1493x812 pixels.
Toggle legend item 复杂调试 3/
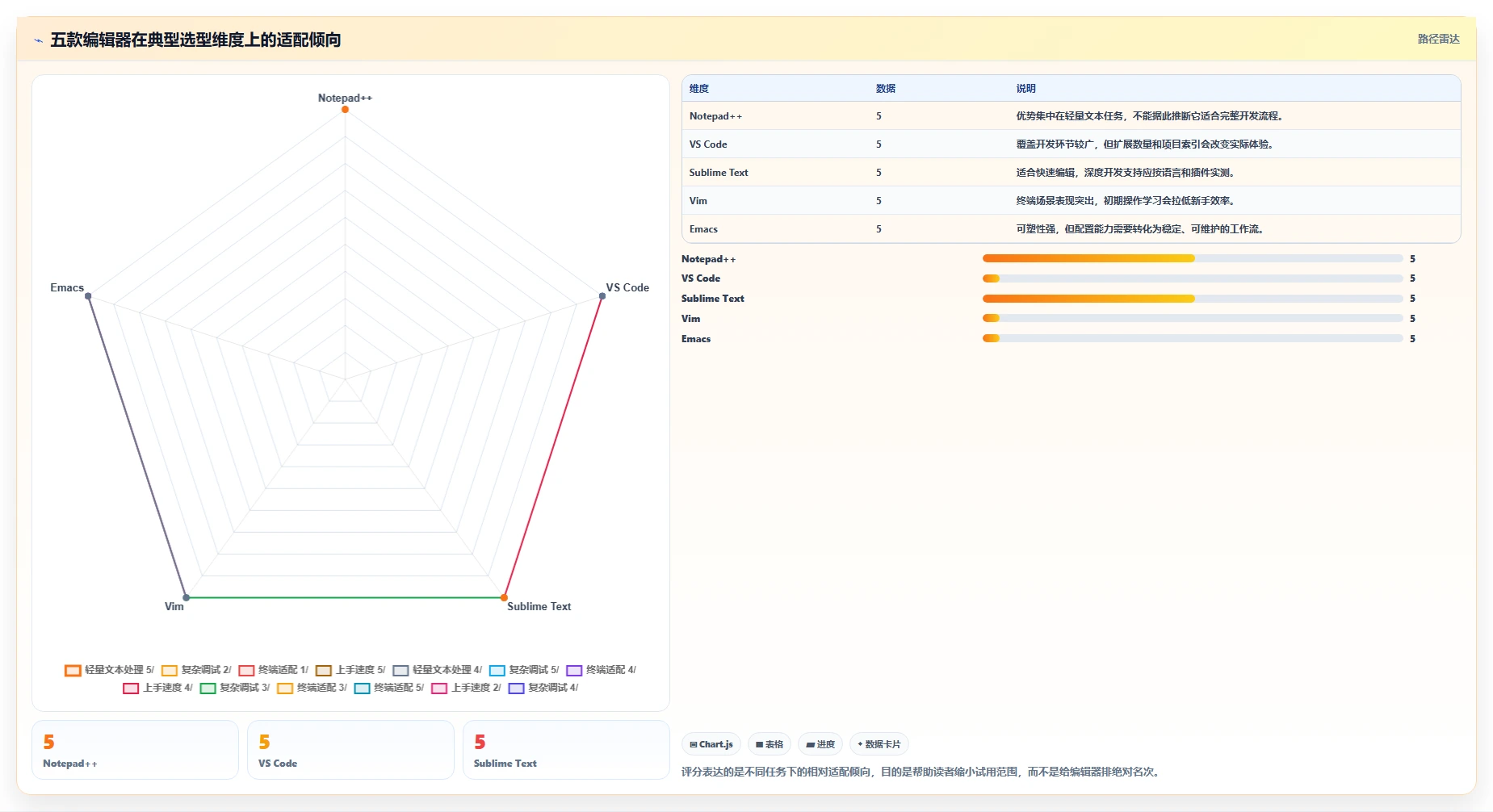(235, 688)
